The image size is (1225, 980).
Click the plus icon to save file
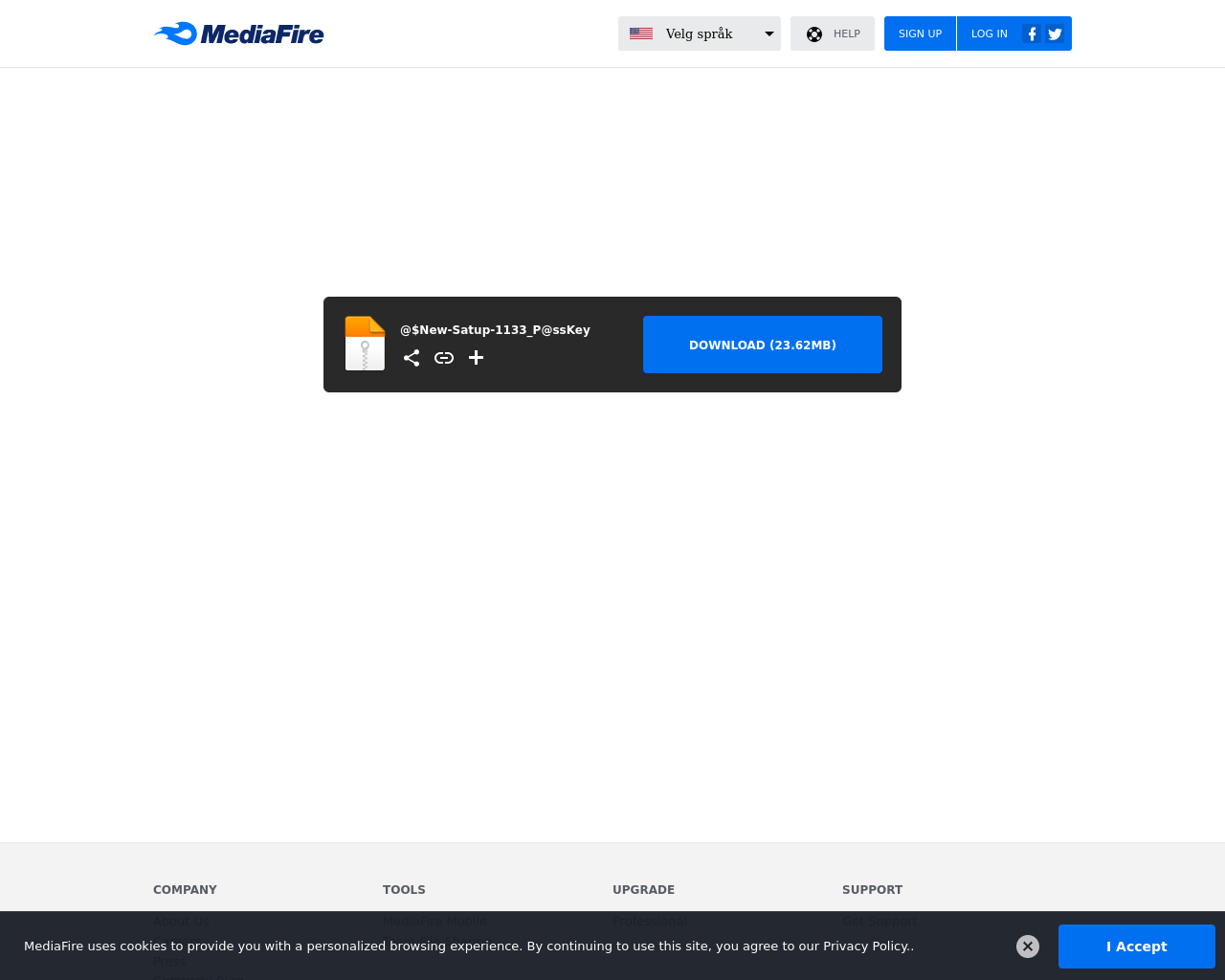476,358
